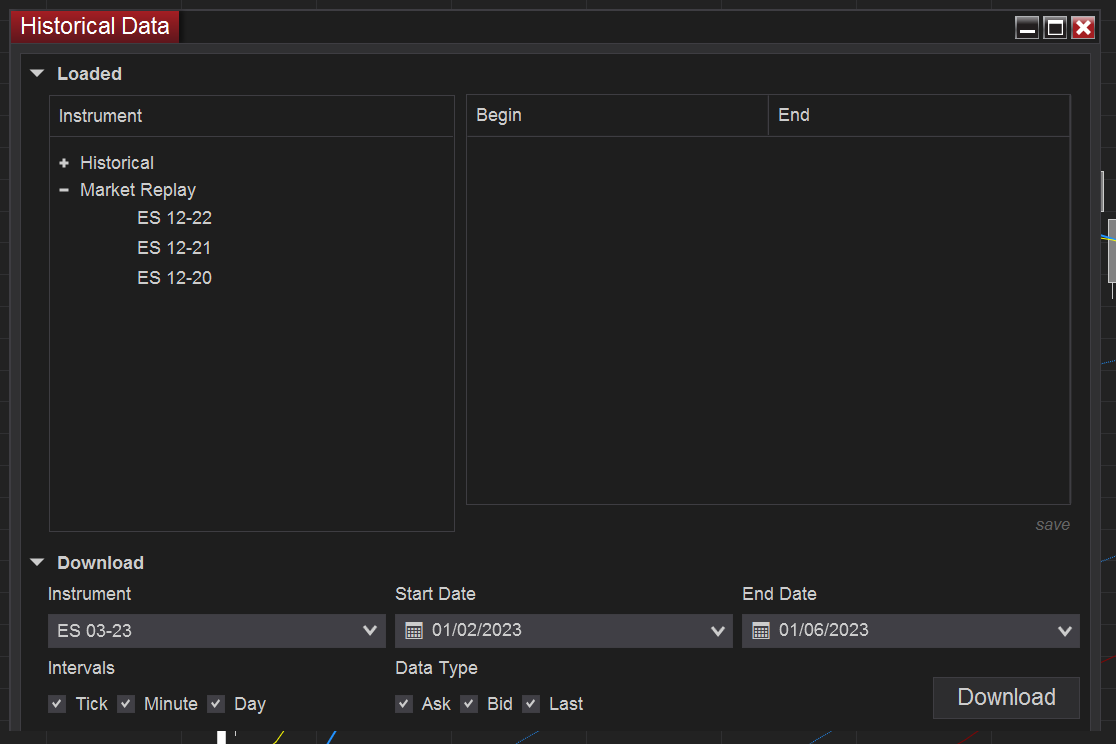Click the Start Date calendar icon

pyautogui.click(x=414, y=631)
